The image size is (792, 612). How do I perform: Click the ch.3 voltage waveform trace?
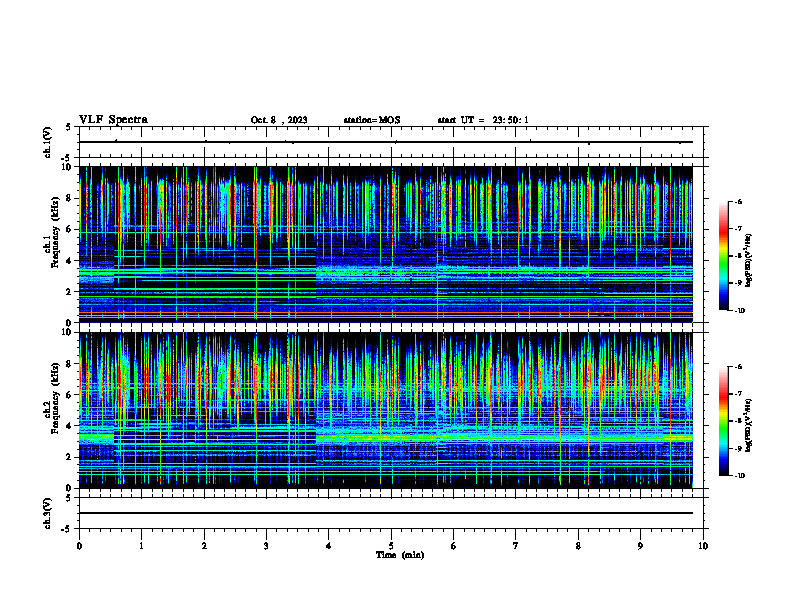(386, 513)
